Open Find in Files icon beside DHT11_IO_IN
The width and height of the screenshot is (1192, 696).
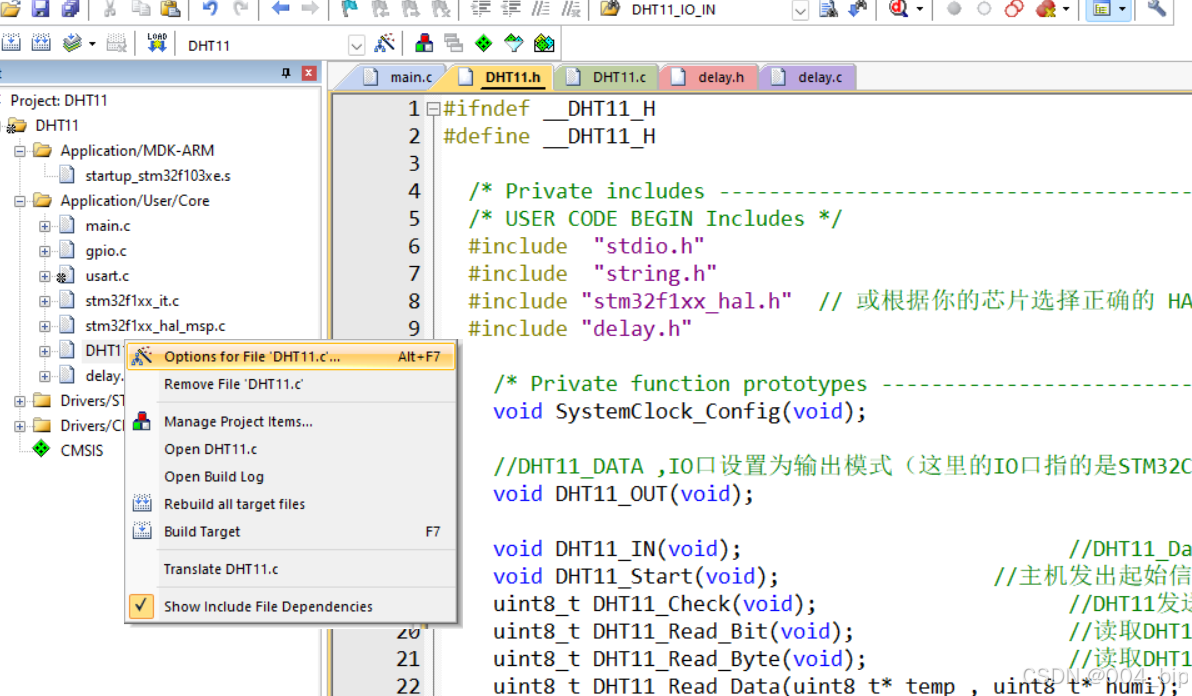610,9
